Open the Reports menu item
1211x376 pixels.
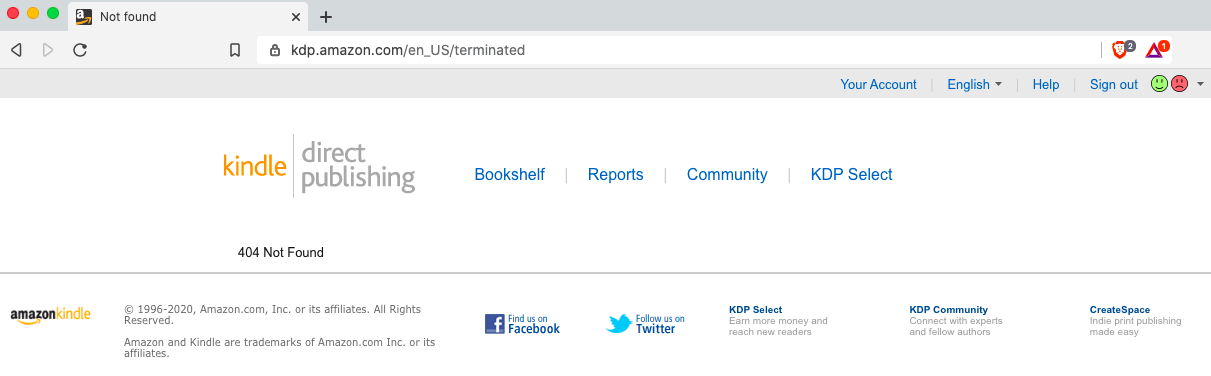pyautogui.click(x=616, y=174)
